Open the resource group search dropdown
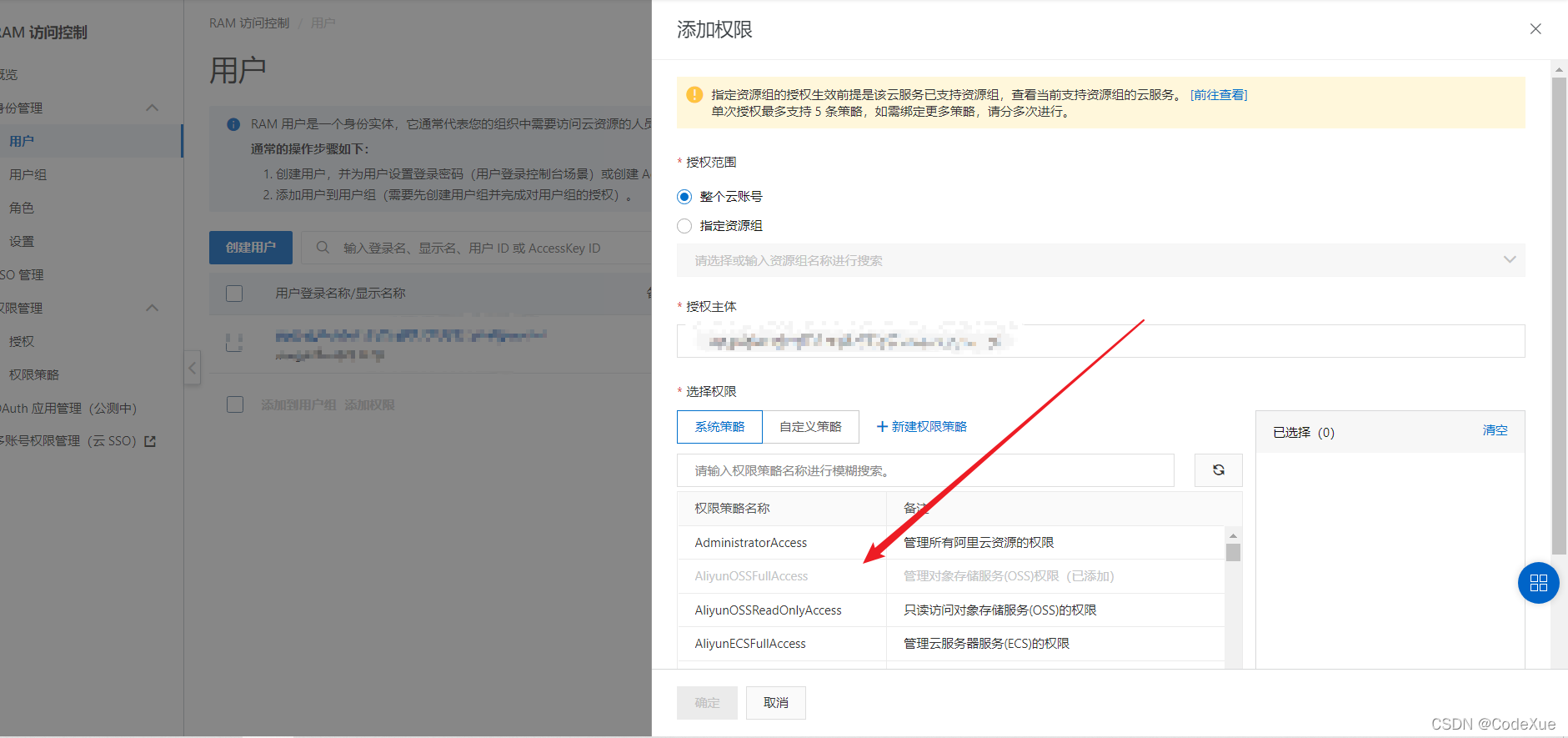Viewport: 1568px width, 738px height. point(1101,260)
